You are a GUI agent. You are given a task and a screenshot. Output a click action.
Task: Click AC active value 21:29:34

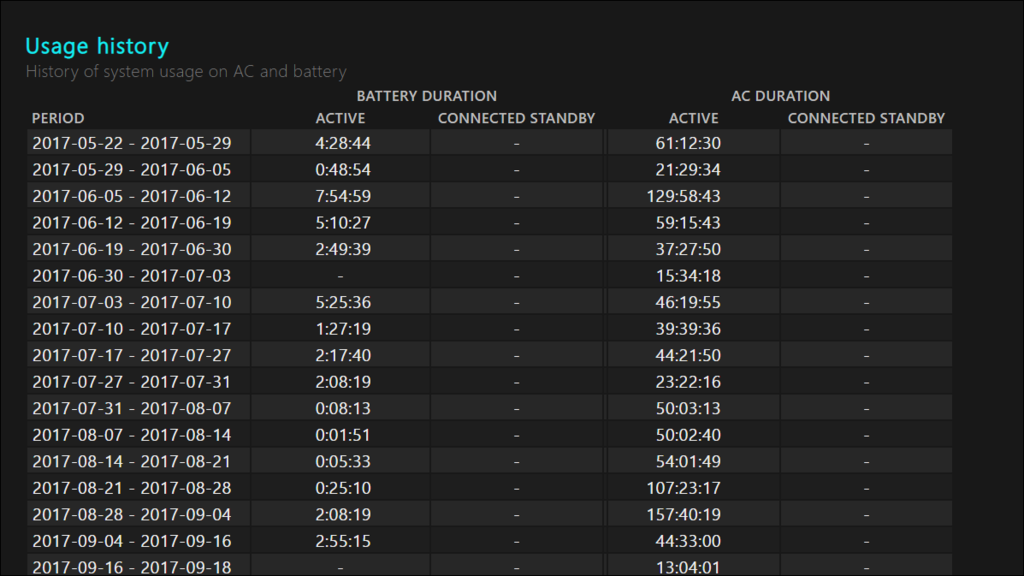(688, 170)
